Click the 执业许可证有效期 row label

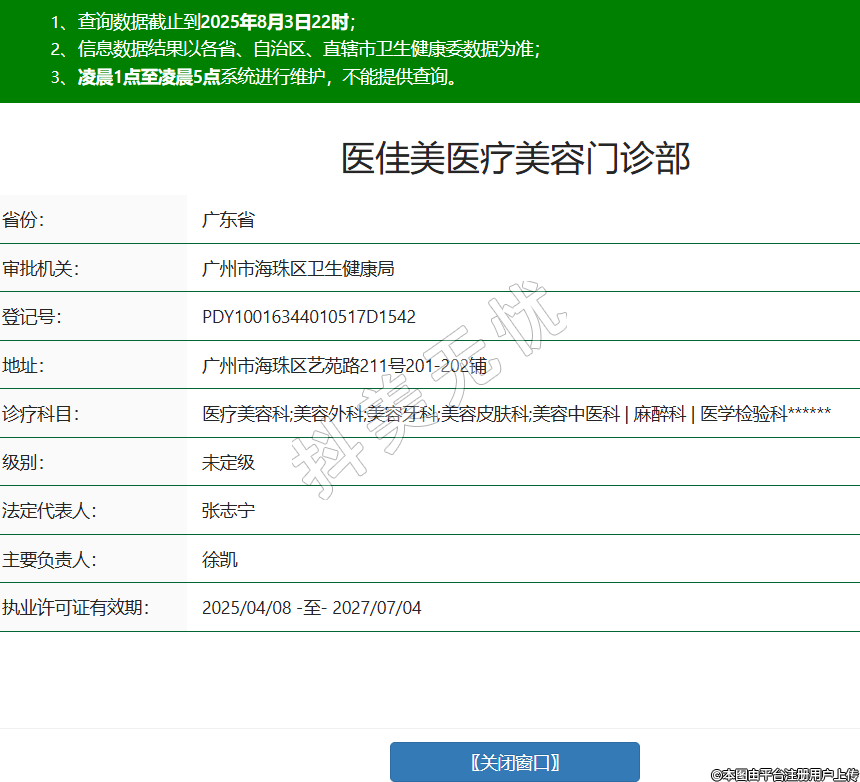(x=75, y=608)
